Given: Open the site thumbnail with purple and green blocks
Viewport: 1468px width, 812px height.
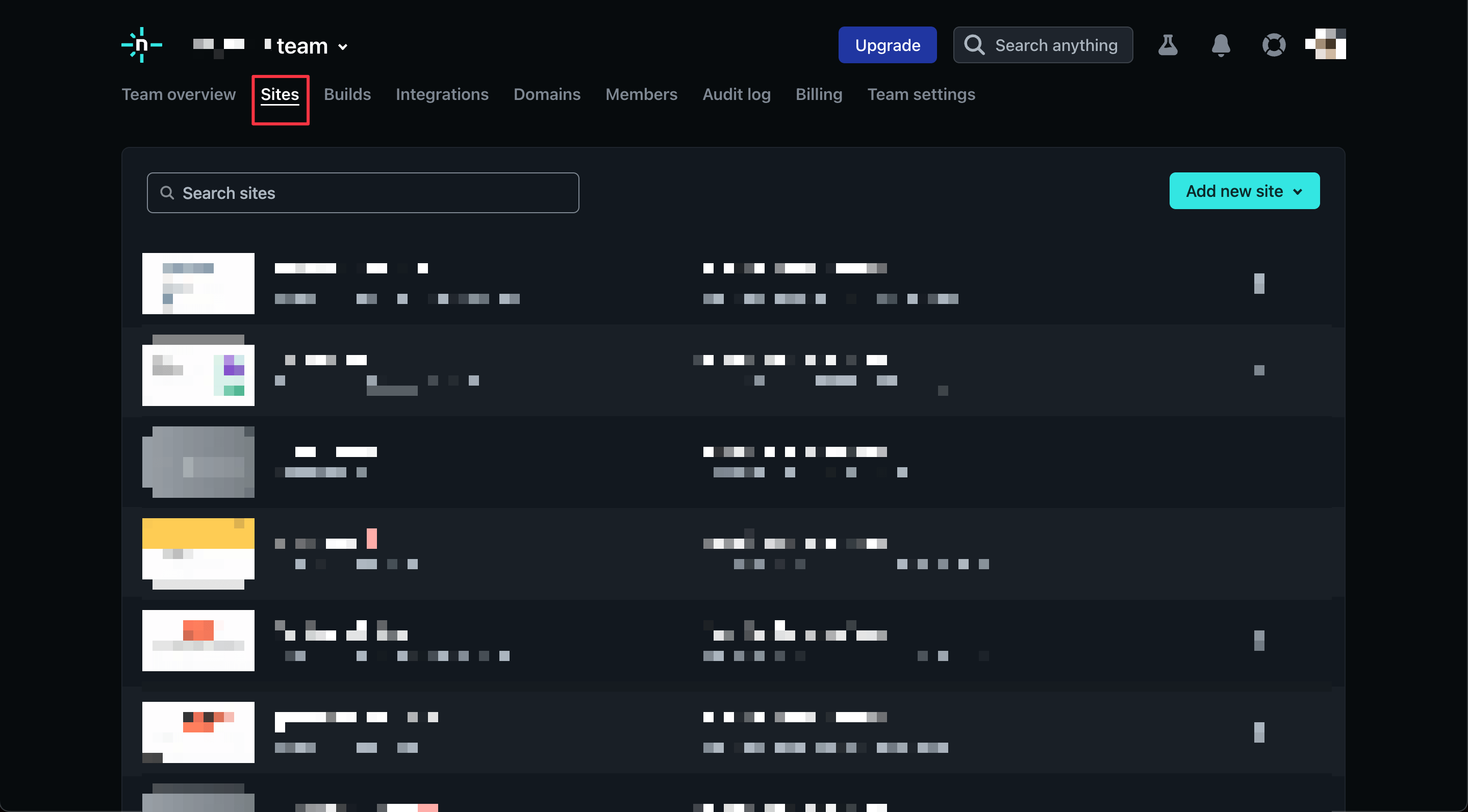Looking at the screenshot, I should click(x=198, y=370).
